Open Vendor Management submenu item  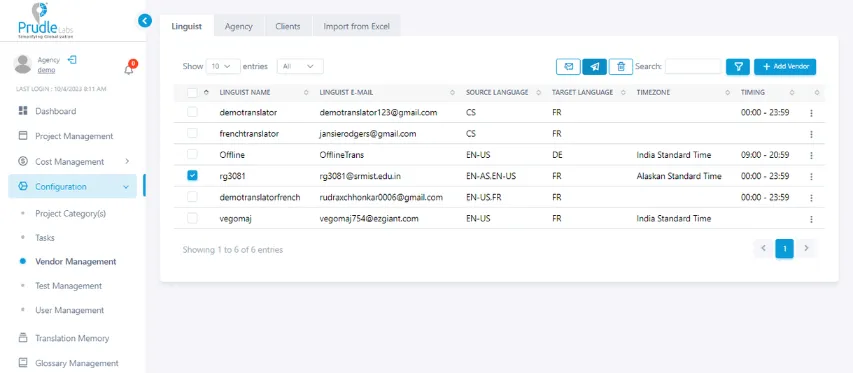tap(76, 262)
